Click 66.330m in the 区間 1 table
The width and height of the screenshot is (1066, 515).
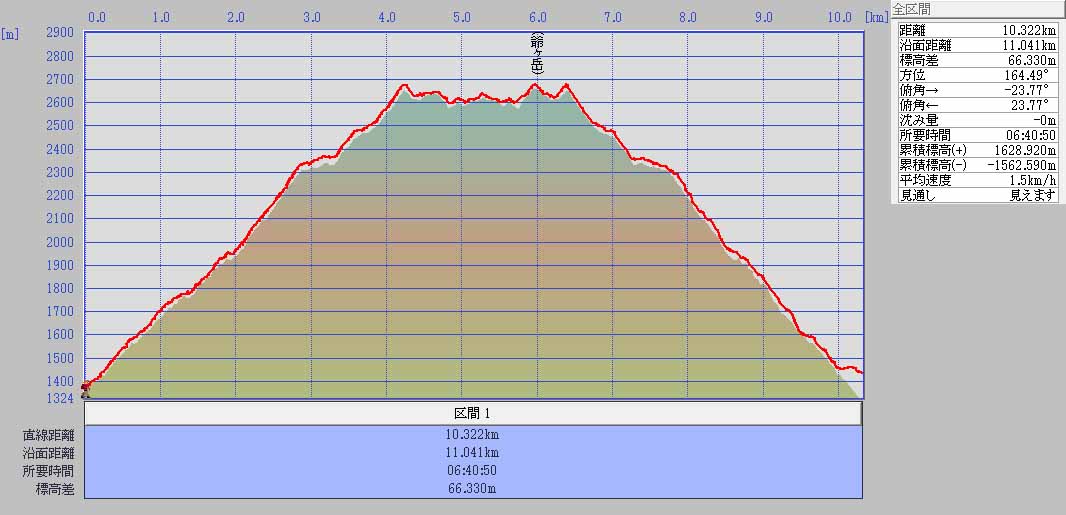(x=474, y=489)
